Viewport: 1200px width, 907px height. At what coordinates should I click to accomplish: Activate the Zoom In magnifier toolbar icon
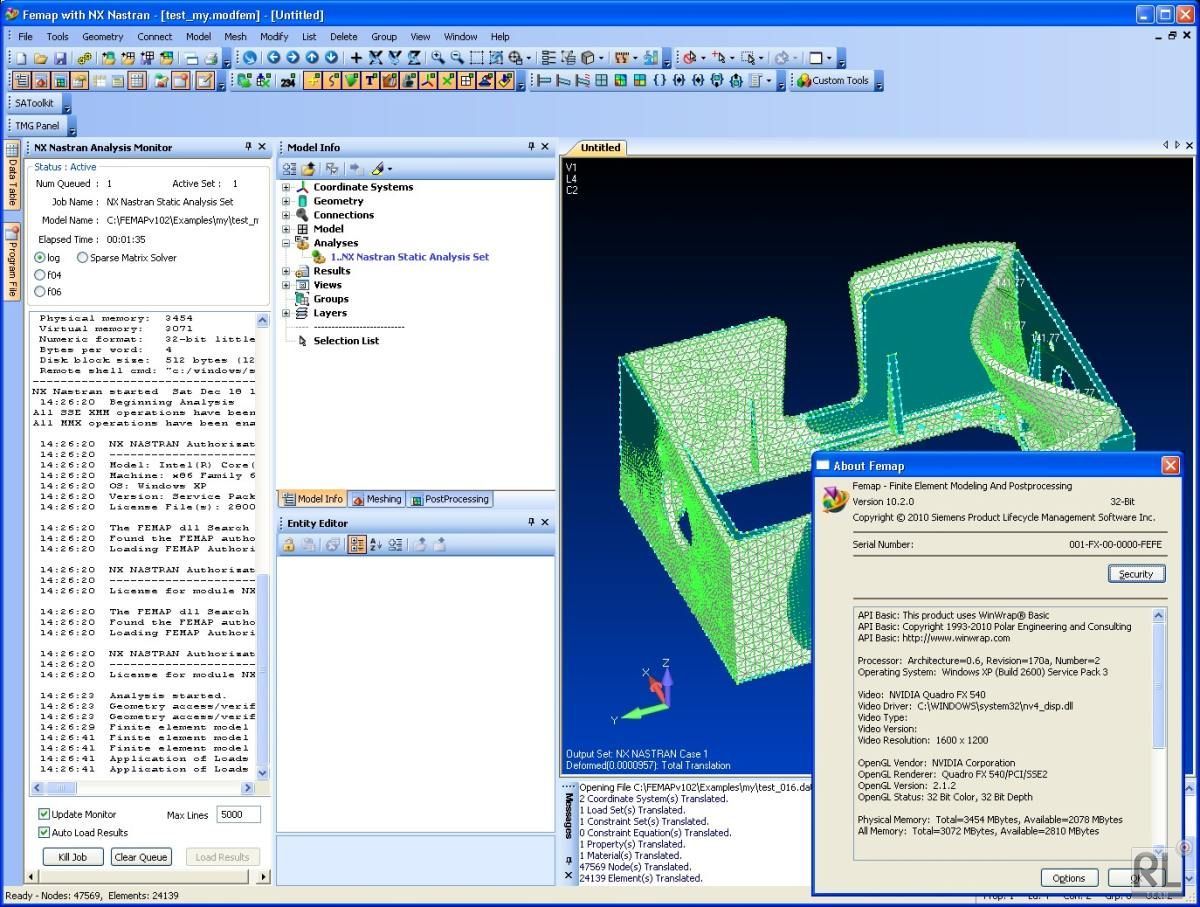pyautogui.click(x=436, y=57)
